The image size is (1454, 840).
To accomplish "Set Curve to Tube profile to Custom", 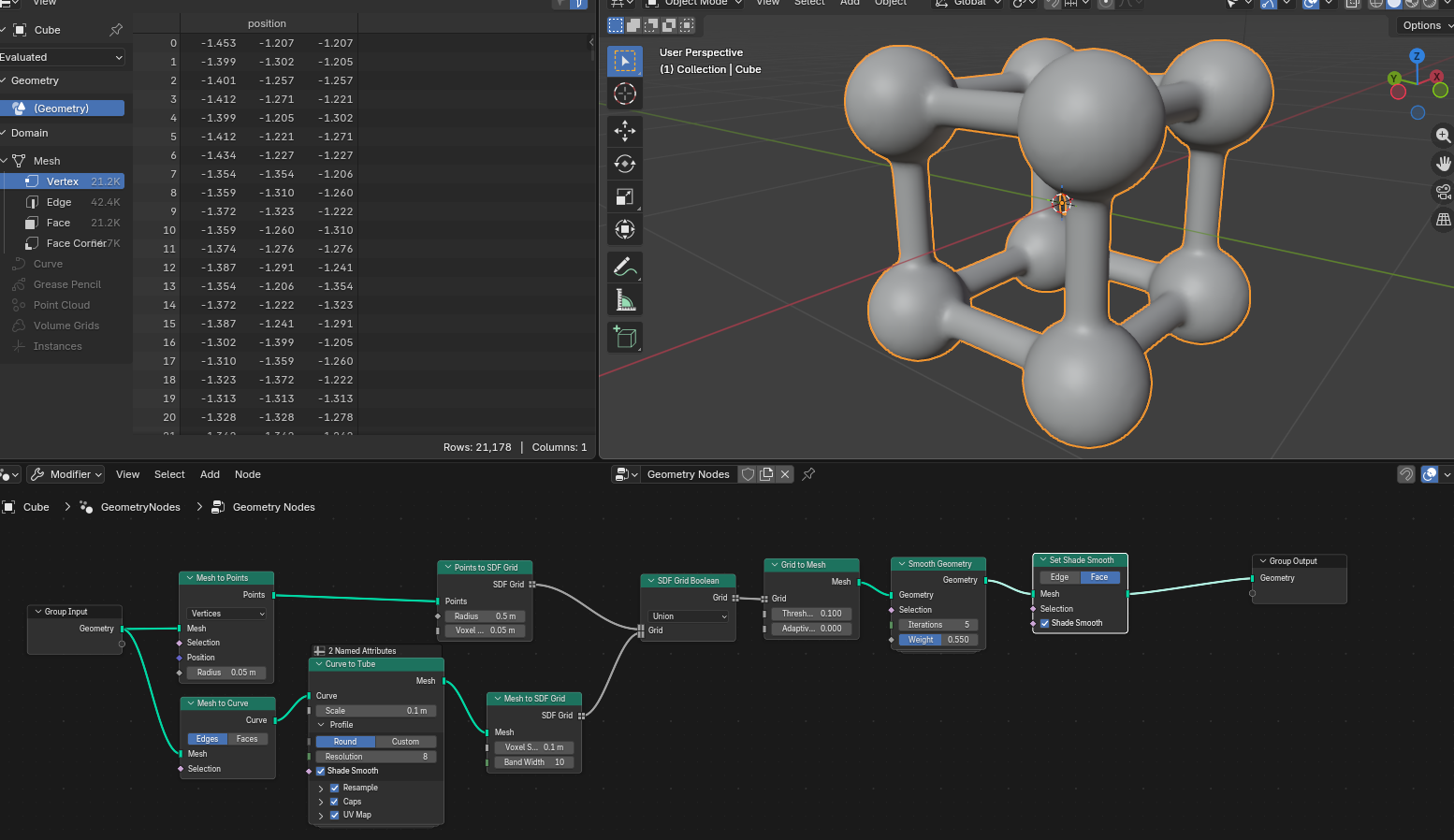I will point(405,742).
